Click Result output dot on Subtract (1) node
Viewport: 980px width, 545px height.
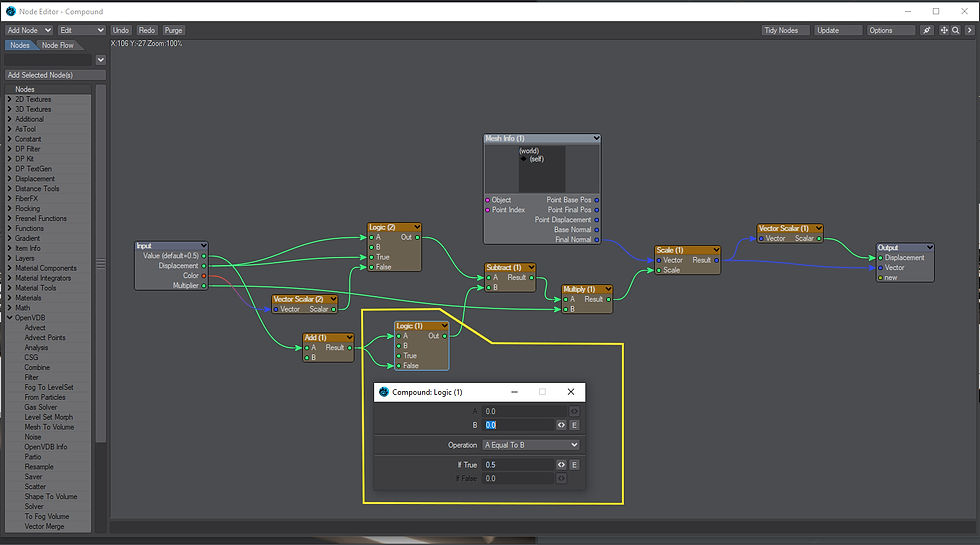coord(532,278)
